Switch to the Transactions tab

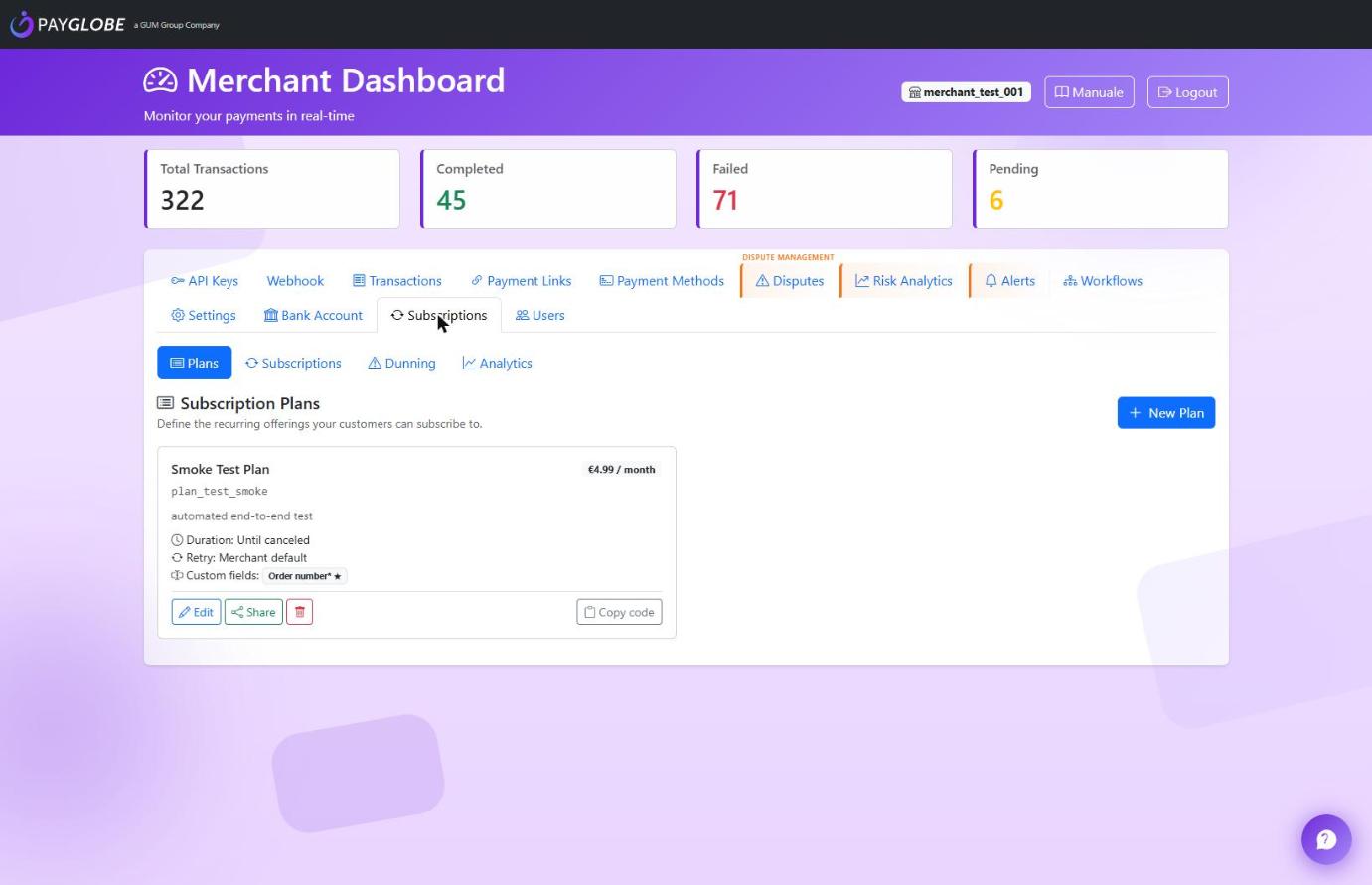point(397,281)
